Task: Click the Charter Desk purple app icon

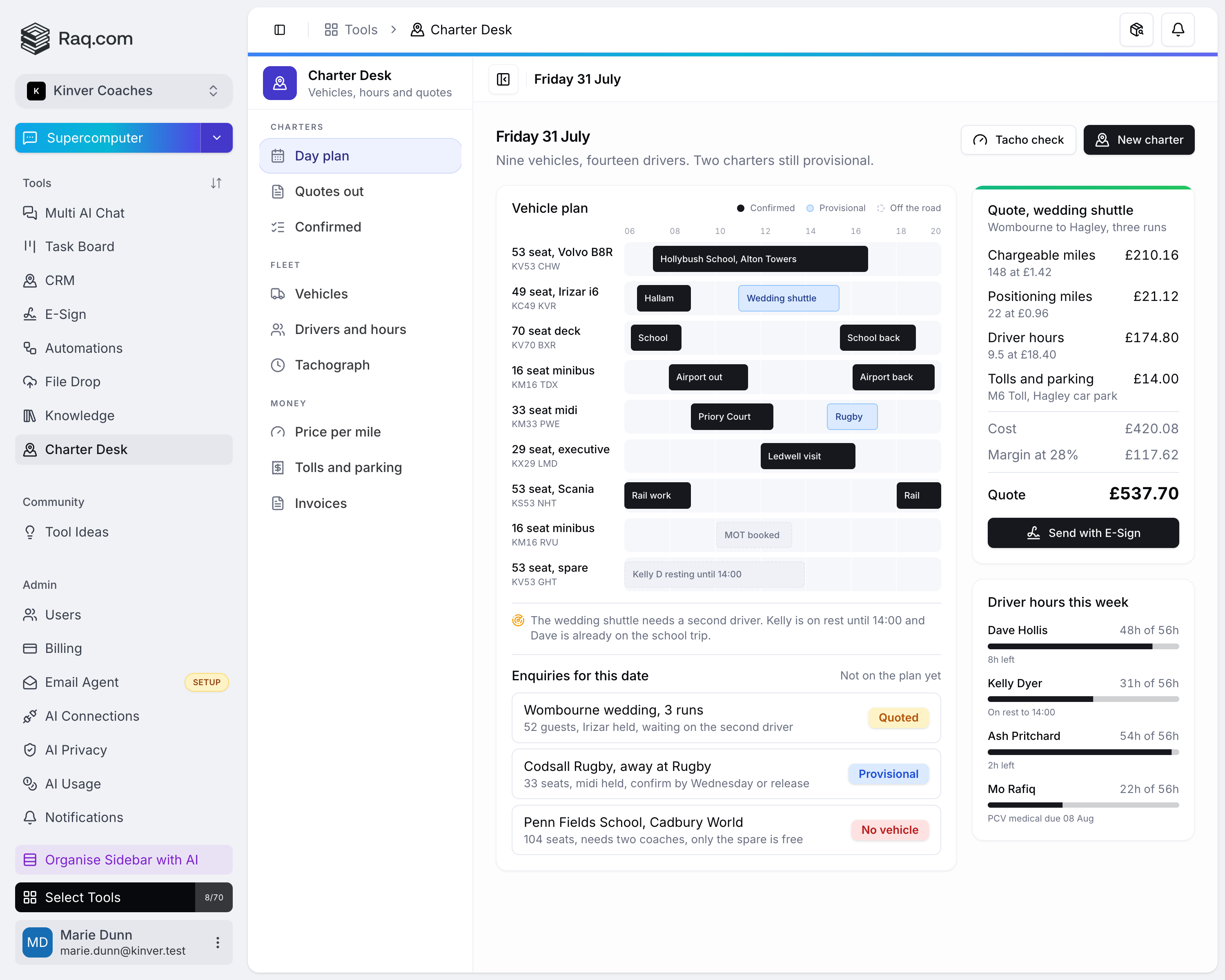Action: click(280, 83)
